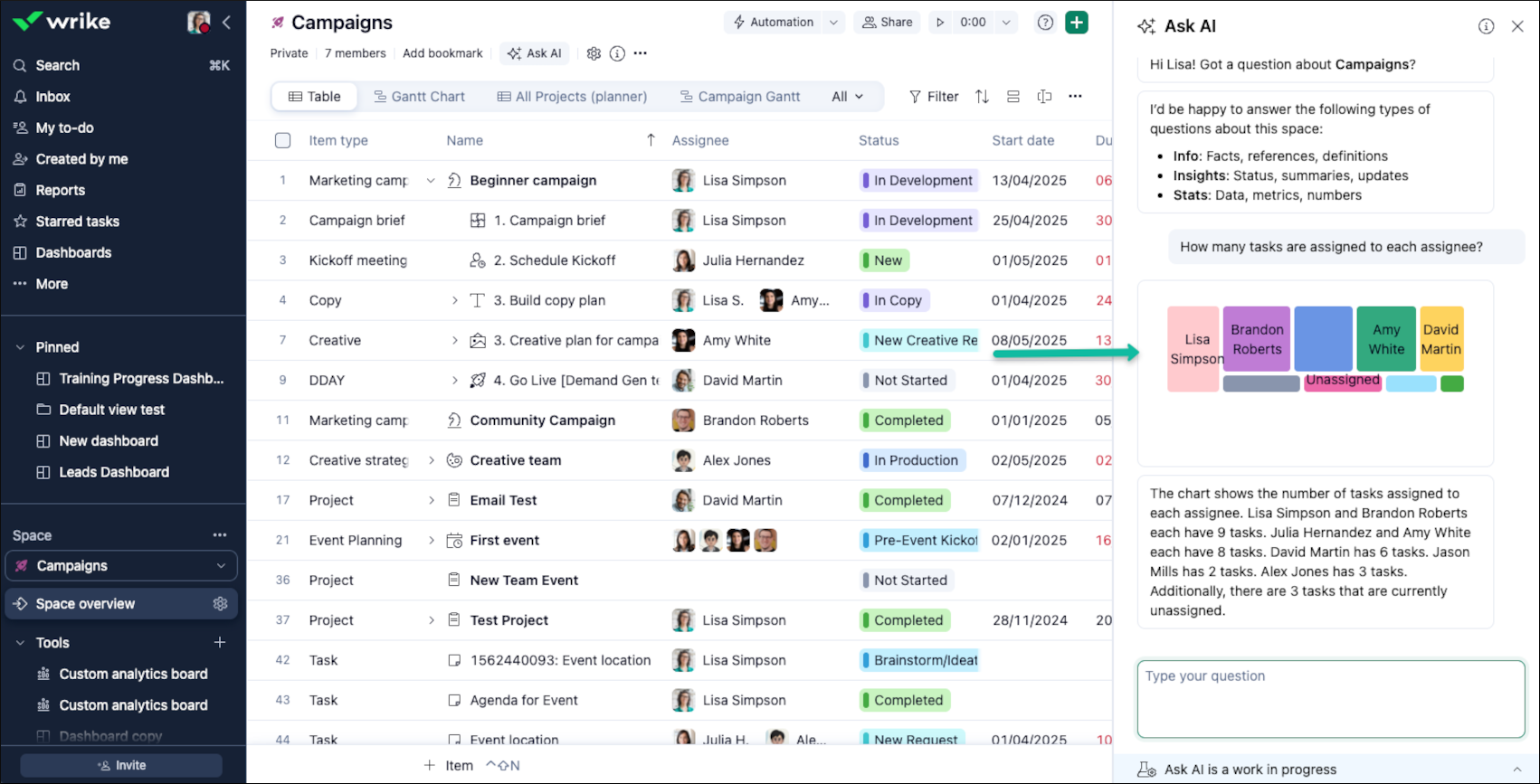The width and height of the screenshot is (1540, 784).
Task: Collapse the left sidebar arrow
Action: click(x=226, y=23)
